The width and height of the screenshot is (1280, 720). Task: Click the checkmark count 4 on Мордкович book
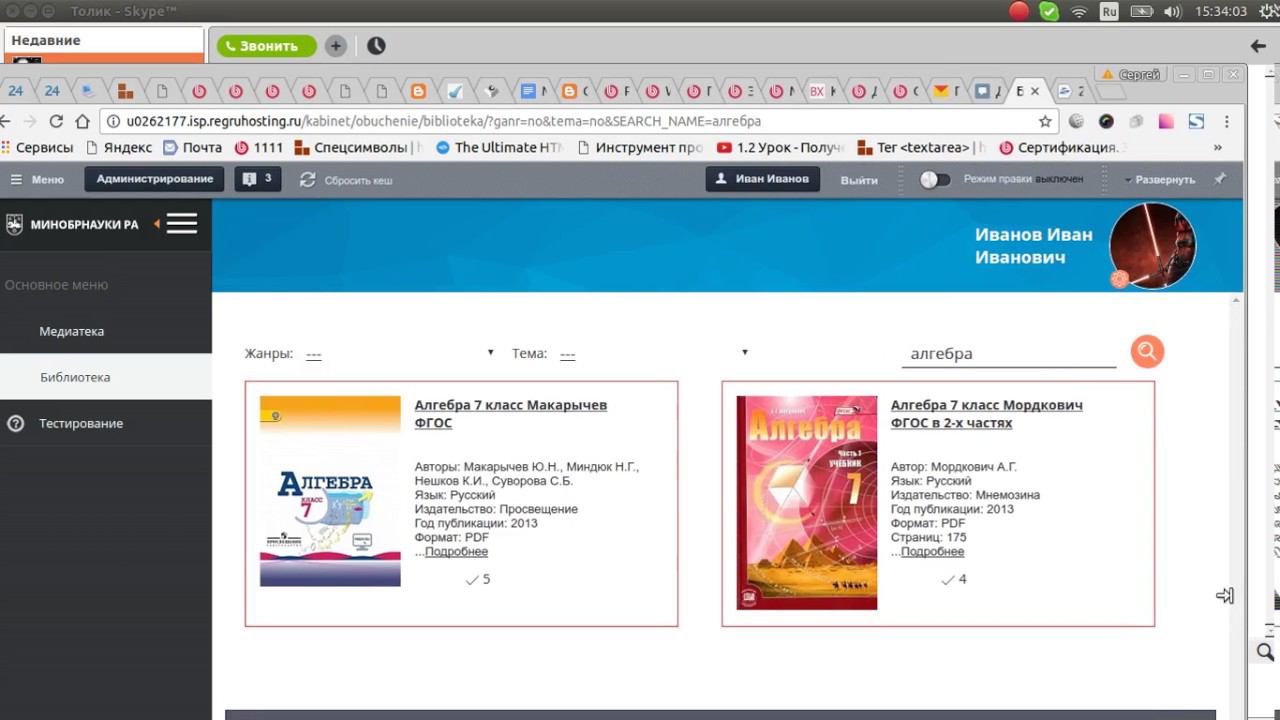point(954,579)
